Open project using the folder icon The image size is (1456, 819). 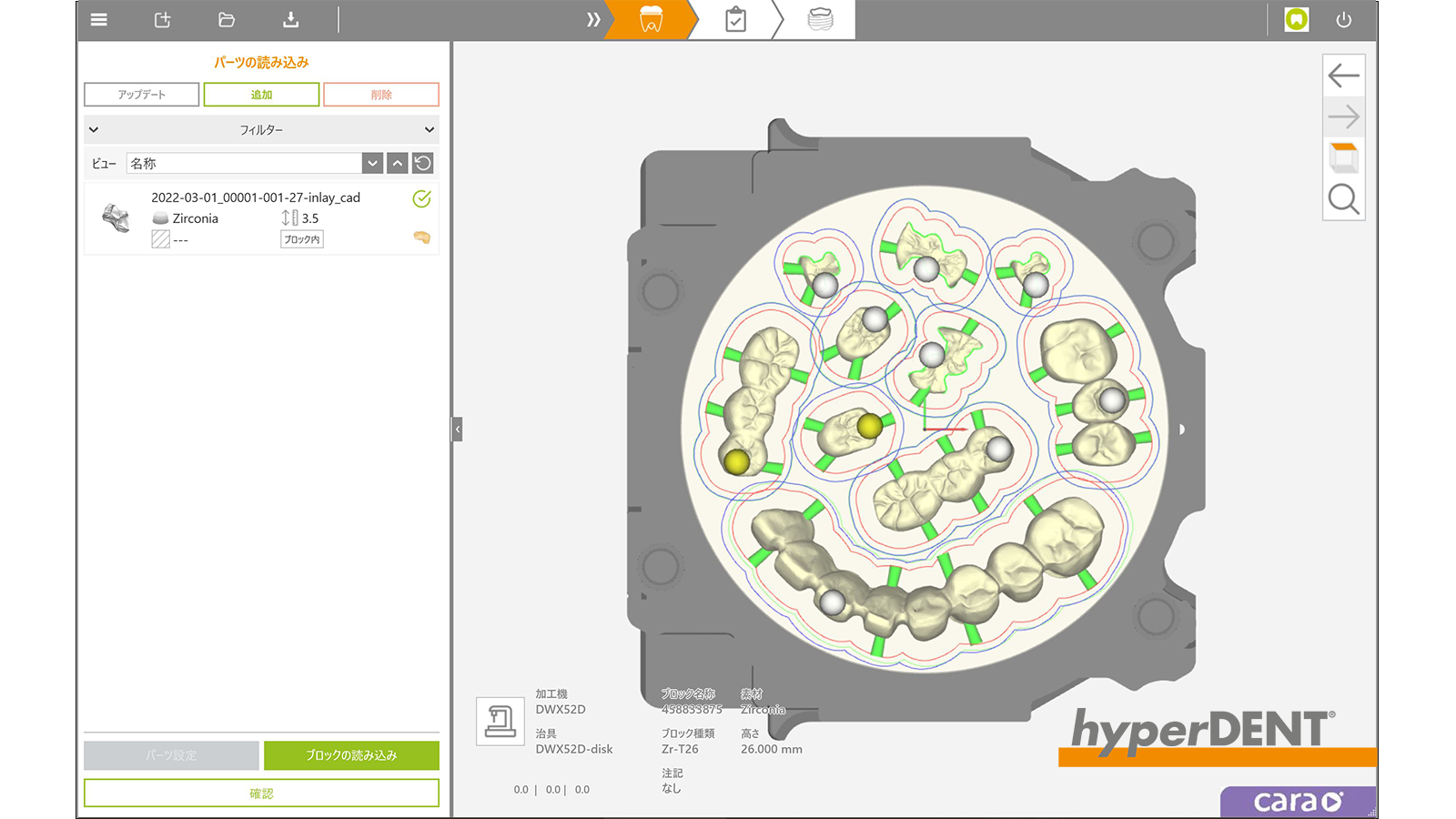tap(227, 20)
